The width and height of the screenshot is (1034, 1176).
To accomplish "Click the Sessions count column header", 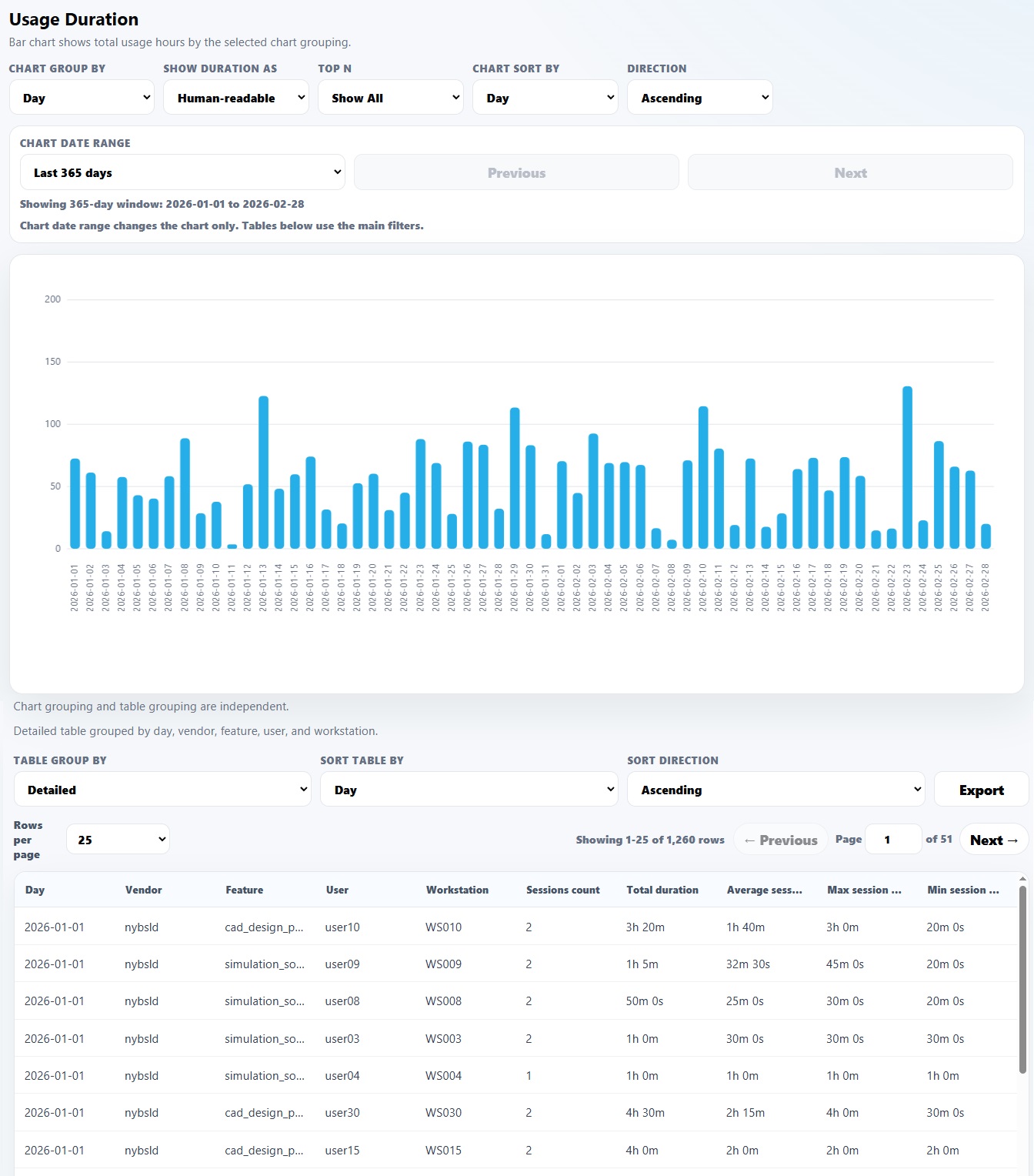I will (562, 890).
